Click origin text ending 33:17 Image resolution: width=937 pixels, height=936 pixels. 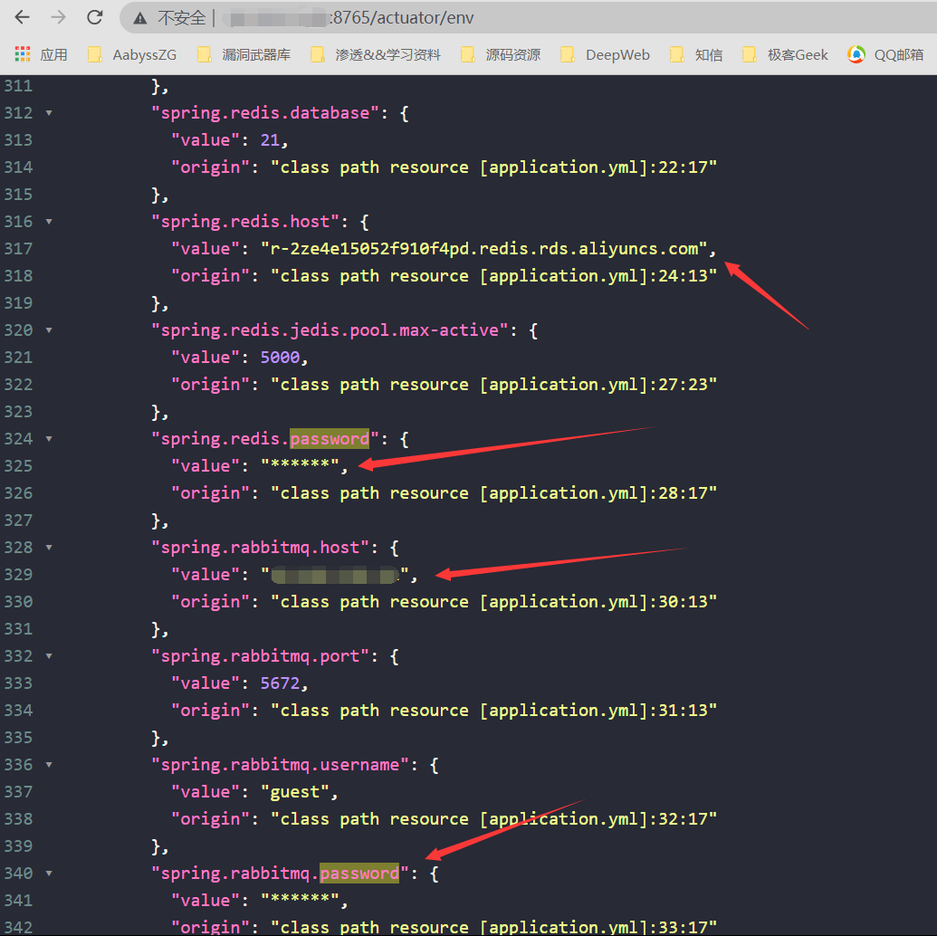pyautogui.click(x=494, y=928)
